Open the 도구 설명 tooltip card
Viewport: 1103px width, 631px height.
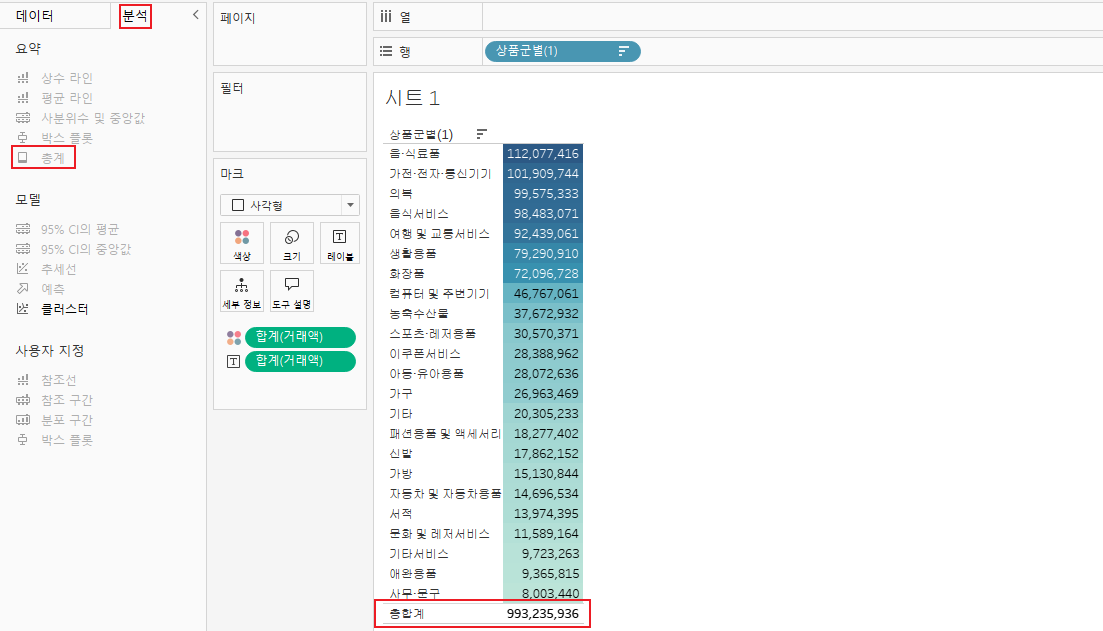coord(292,291)
